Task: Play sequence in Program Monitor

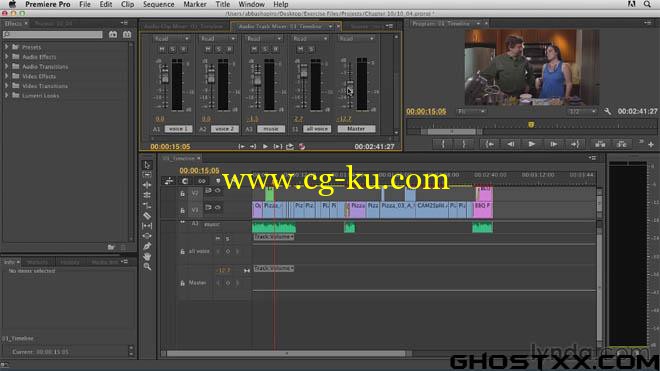Action: point(532,144)
